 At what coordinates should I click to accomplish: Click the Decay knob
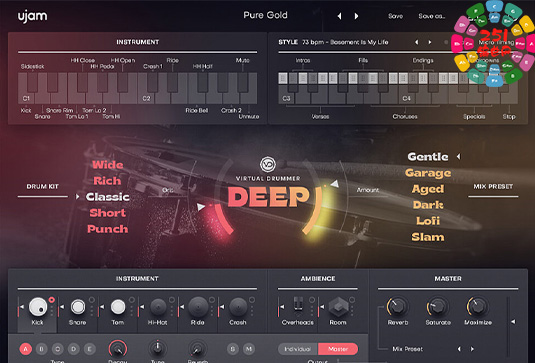click(x=118, y=349)
